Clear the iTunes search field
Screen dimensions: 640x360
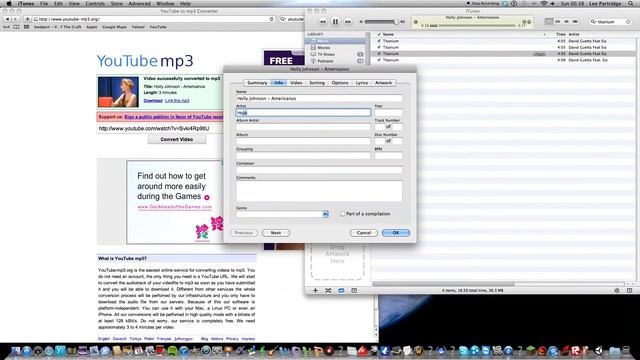click(628, 22)
